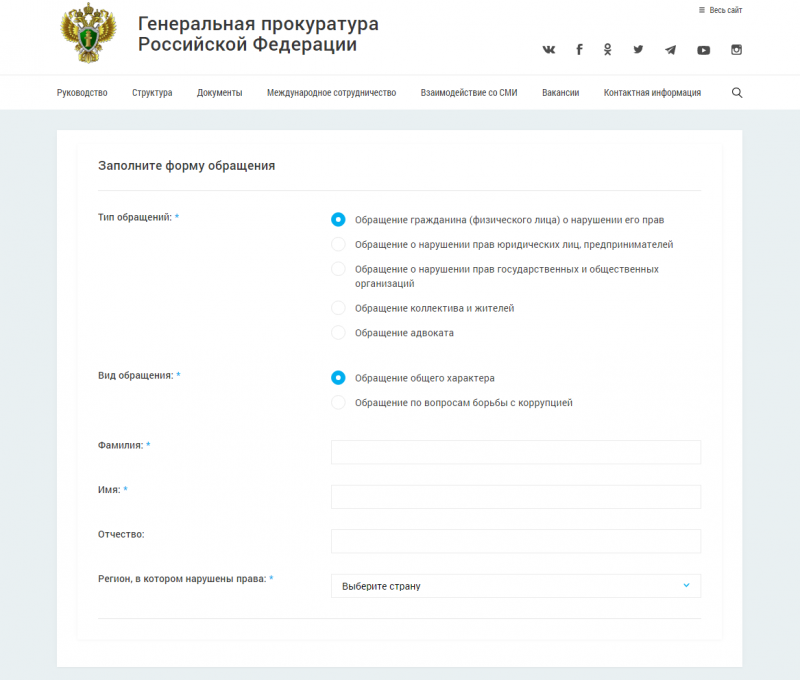Click the search magnifier icon
800x680 pixels.
pos(737,92)
